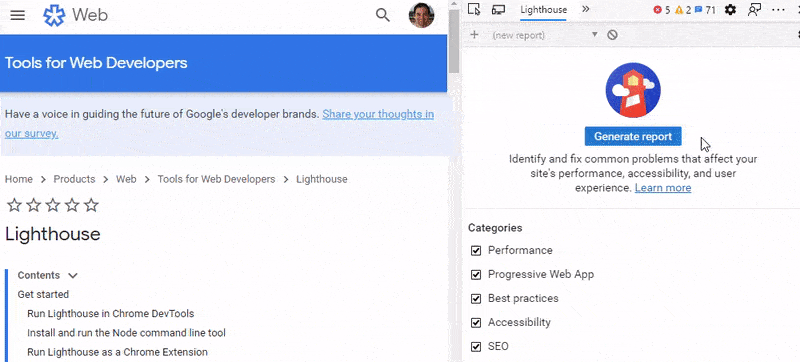This screenshot has width=800, height=362.
Task: Rate five stars
Action: [91, 205]
